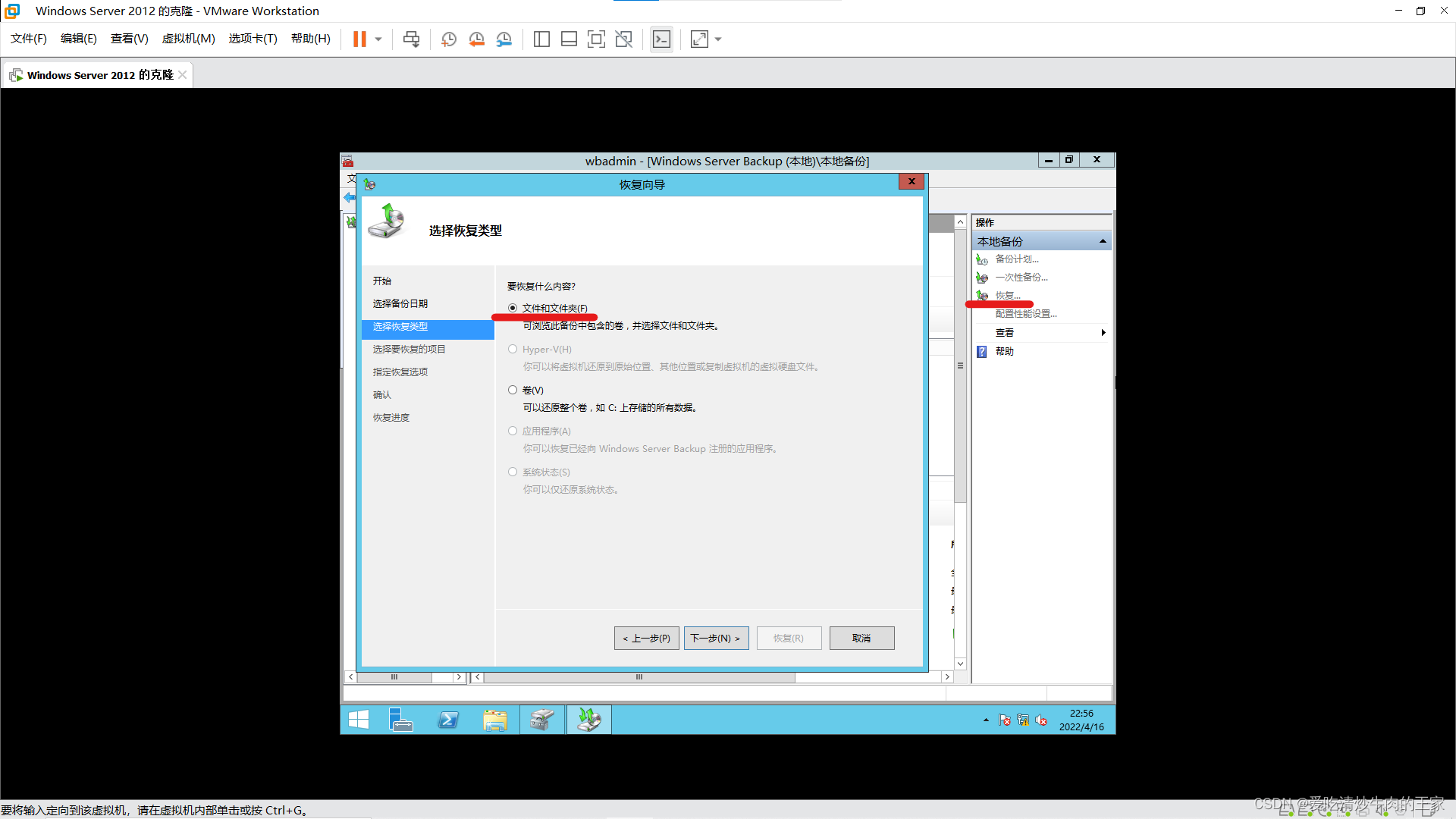Click the bottom horizontal scrollbar thumb
Image resolution: width=1456 pixels, height=819 pixels.
click(639, 676)
